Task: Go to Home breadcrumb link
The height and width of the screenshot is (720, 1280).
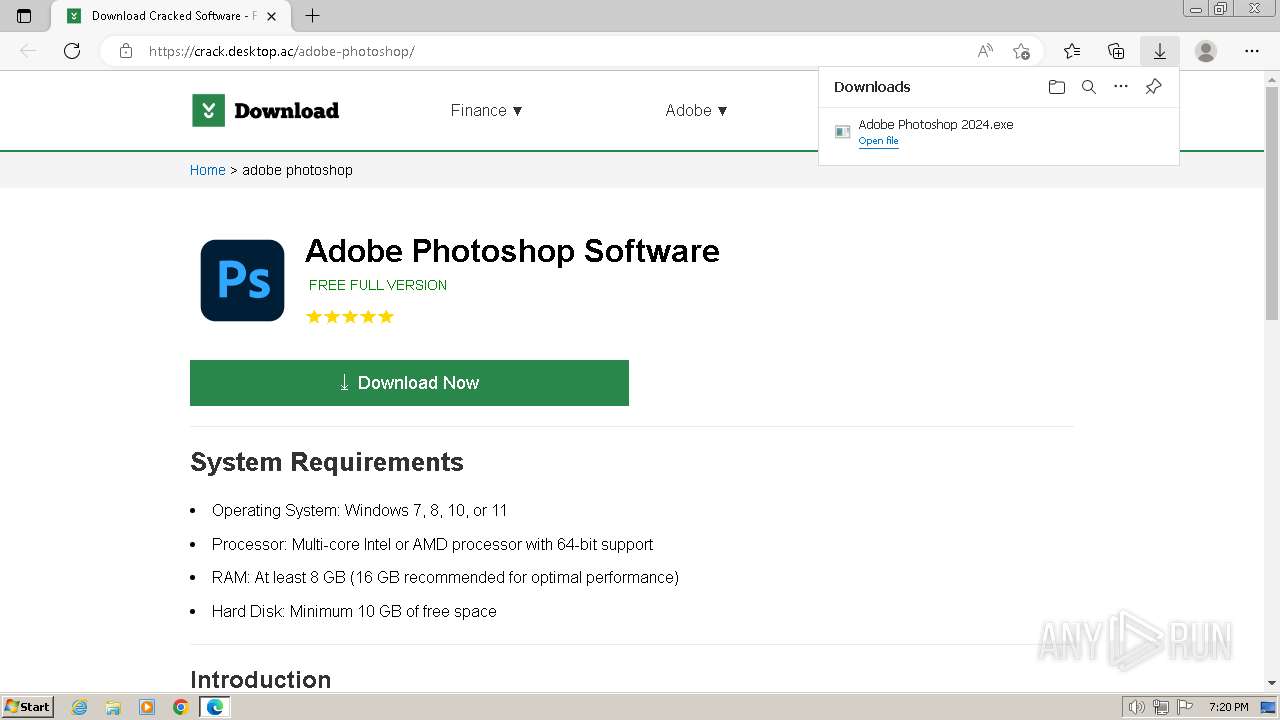Action: (x=208, y=170)
